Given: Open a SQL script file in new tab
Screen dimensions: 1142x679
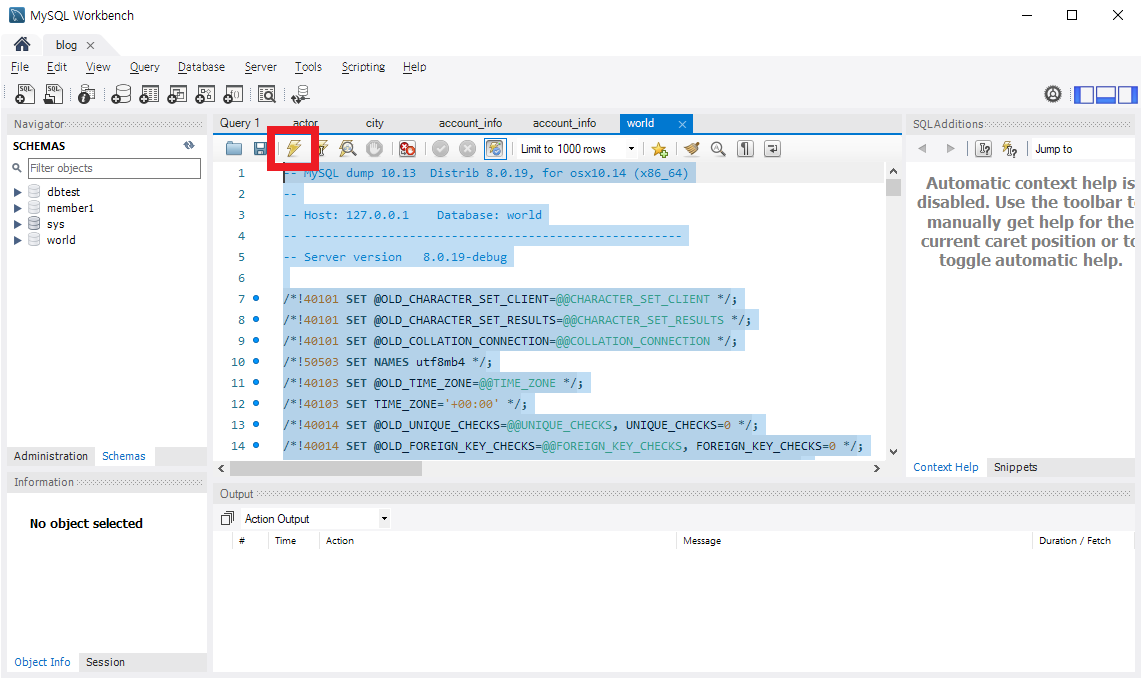Looking at the screenshot, I should [53, 94].
